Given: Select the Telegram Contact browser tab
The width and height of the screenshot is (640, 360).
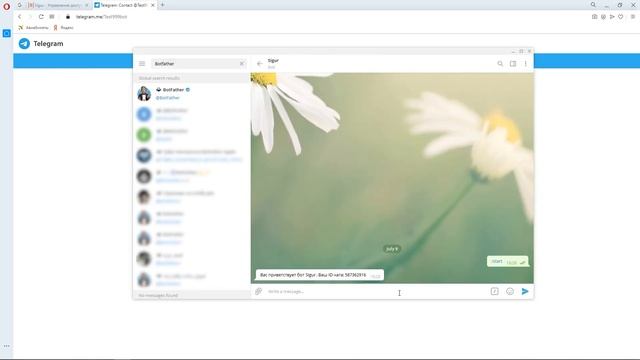Looking at the screenshot, I should (124, 5).
